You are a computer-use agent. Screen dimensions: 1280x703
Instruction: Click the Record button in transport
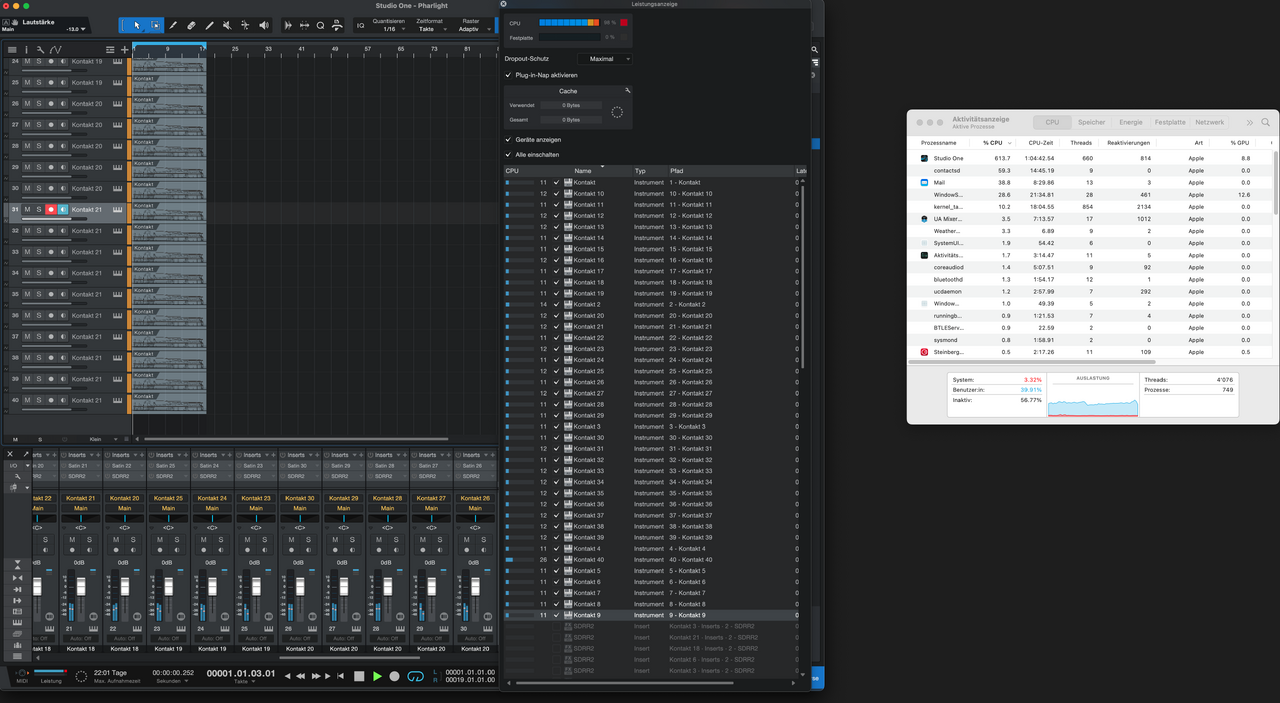(394, 676)
